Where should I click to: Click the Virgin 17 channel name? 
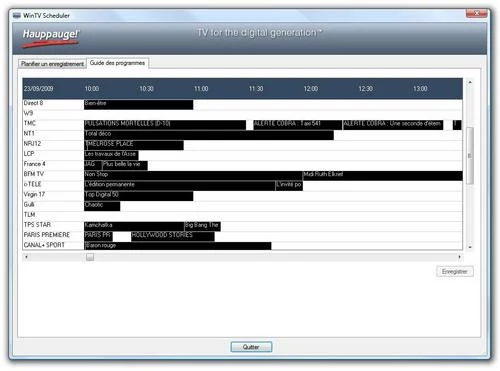click(34, 194)
